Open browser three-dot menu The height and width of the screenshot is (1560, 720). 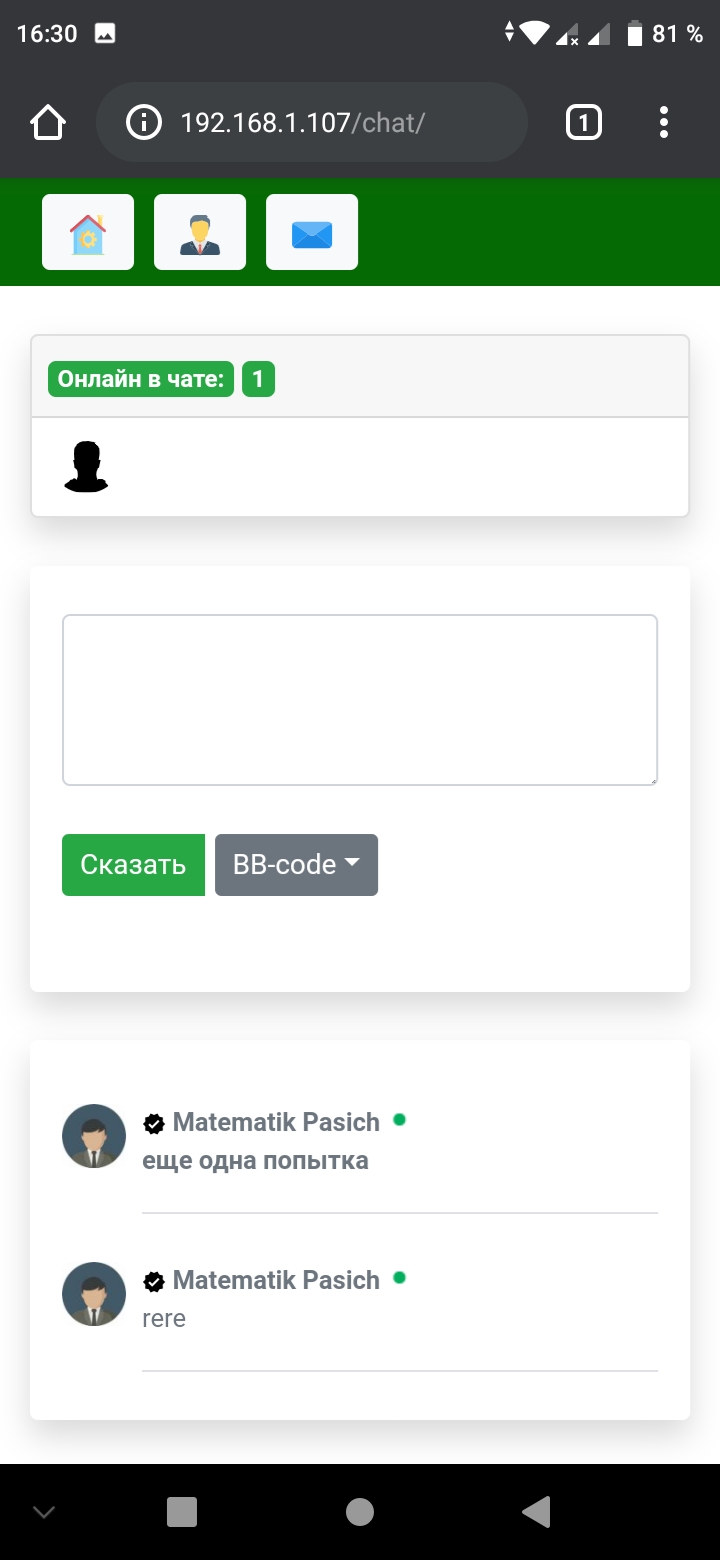(x=664, y=123)
